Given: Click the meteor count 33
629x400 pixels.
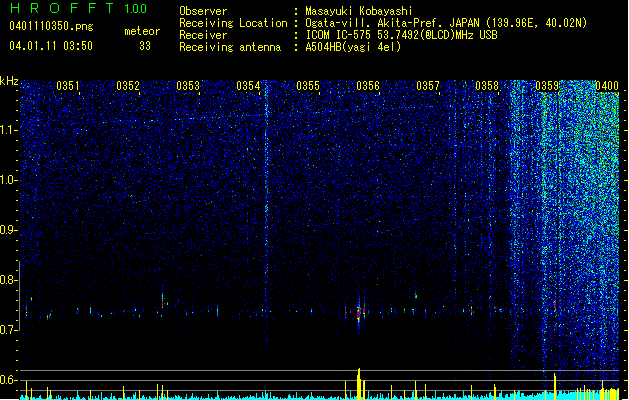Looking at the screenshot, I should tap(145, 46).
